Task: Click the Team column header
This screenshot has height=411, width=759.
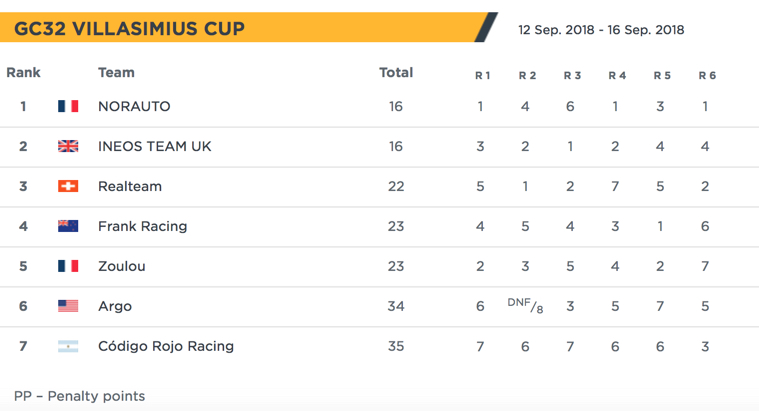Action: pos(116,73)
